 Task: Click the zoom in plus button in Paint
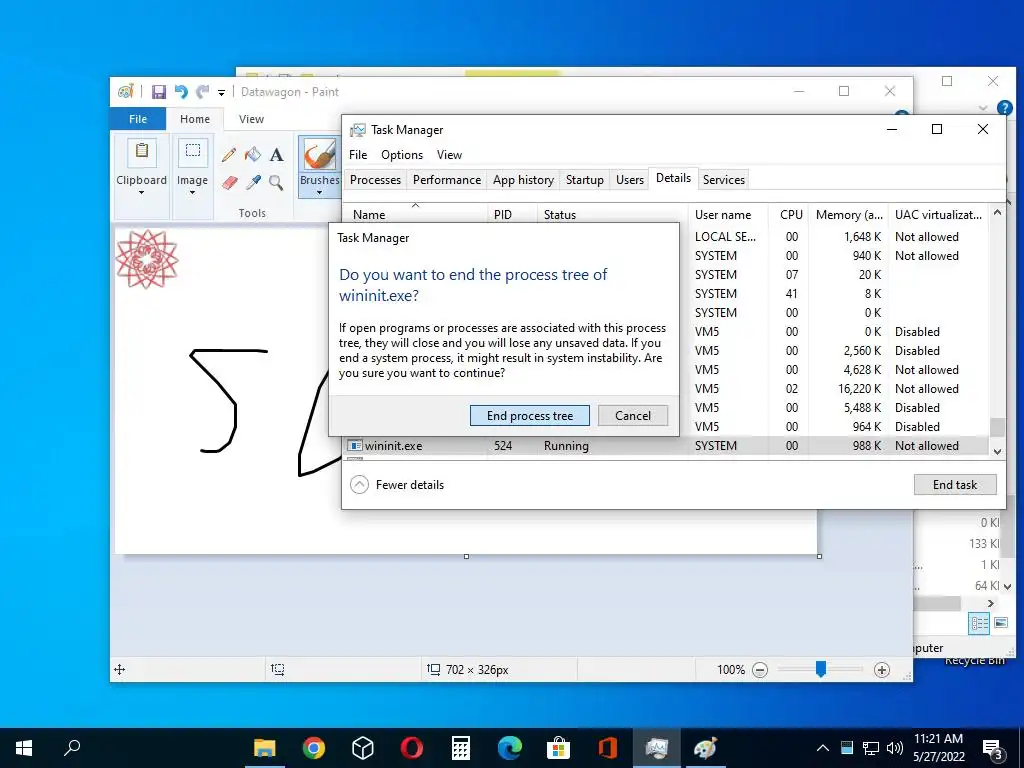pos(882,669)
